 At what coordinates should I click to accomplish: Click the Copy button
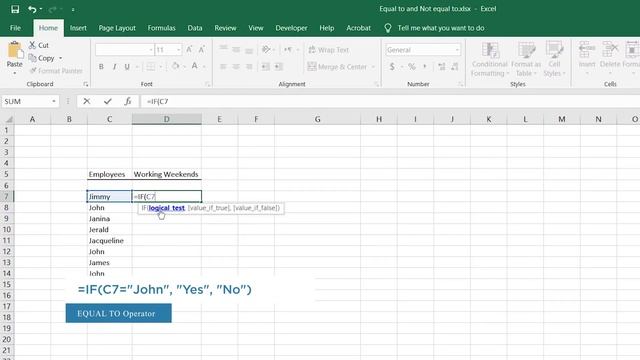pyautogui.click(x=41, y=58)
